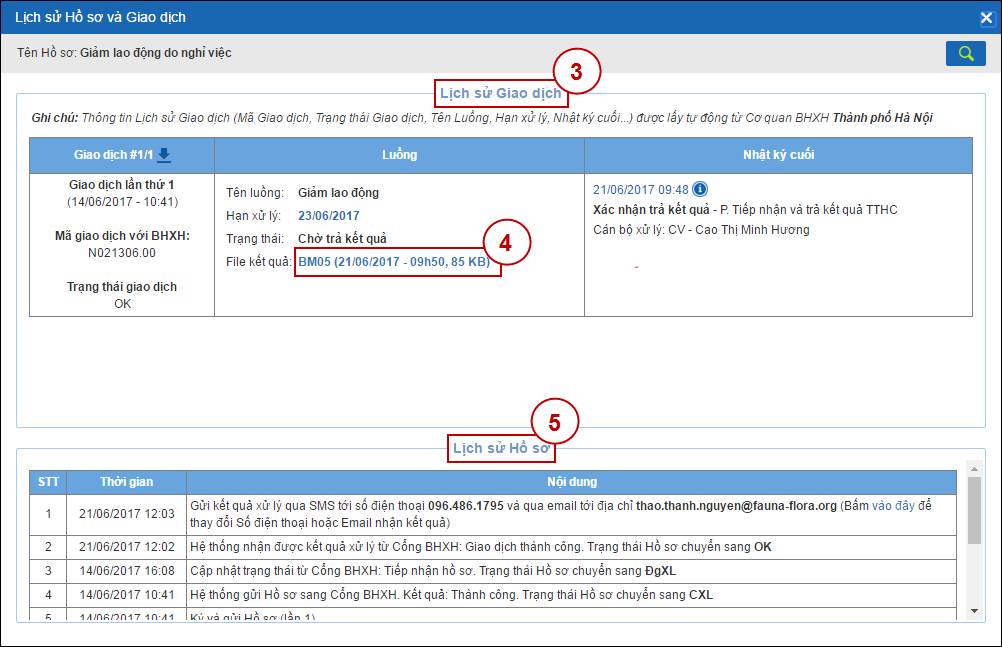1002x647 pixels.
Task: Click the Thời gian column header
Action: click(x=127, y=482)
